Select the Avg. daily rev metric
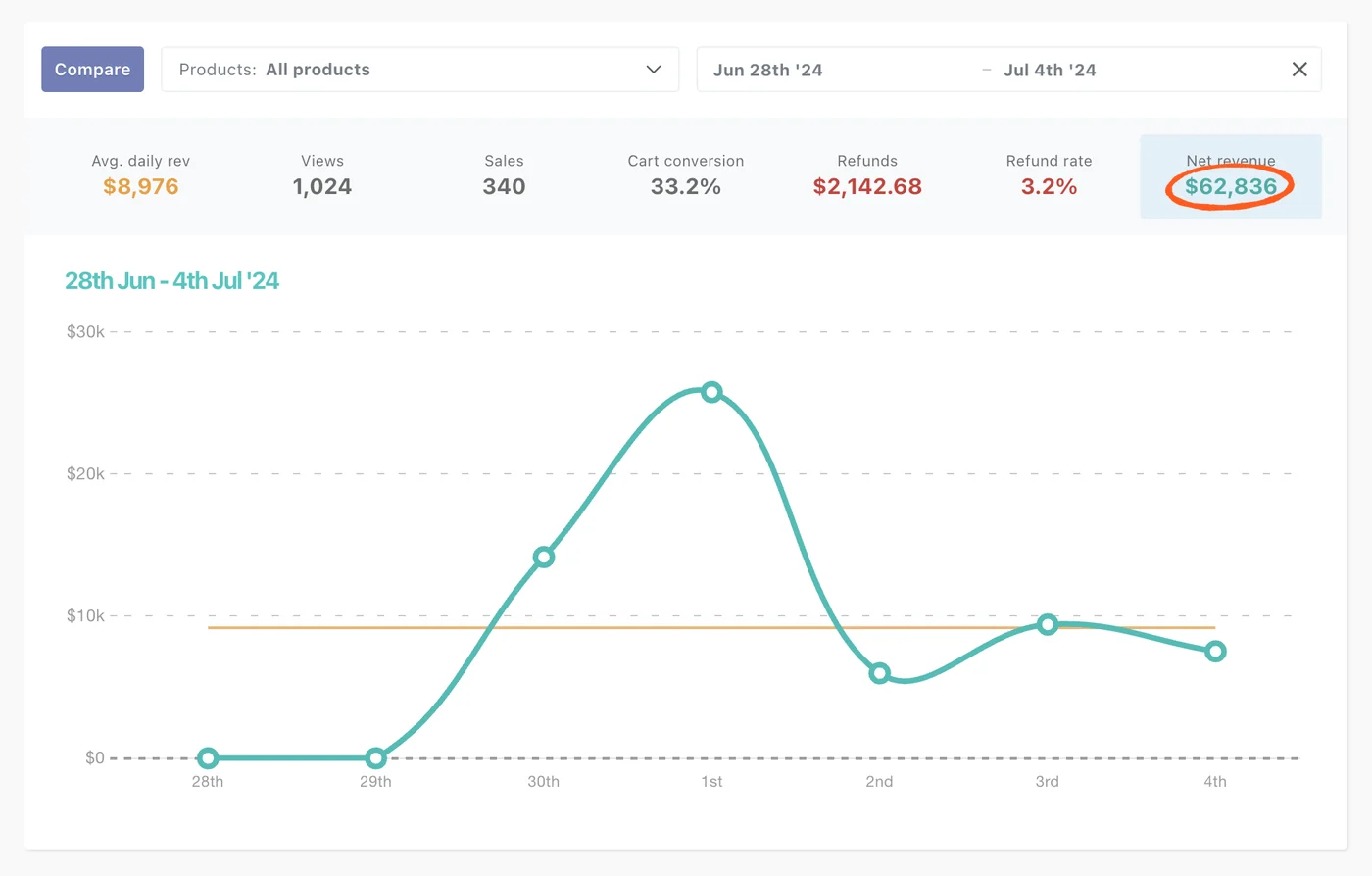This screenshot has height=876, width=1372. (141, 176)
